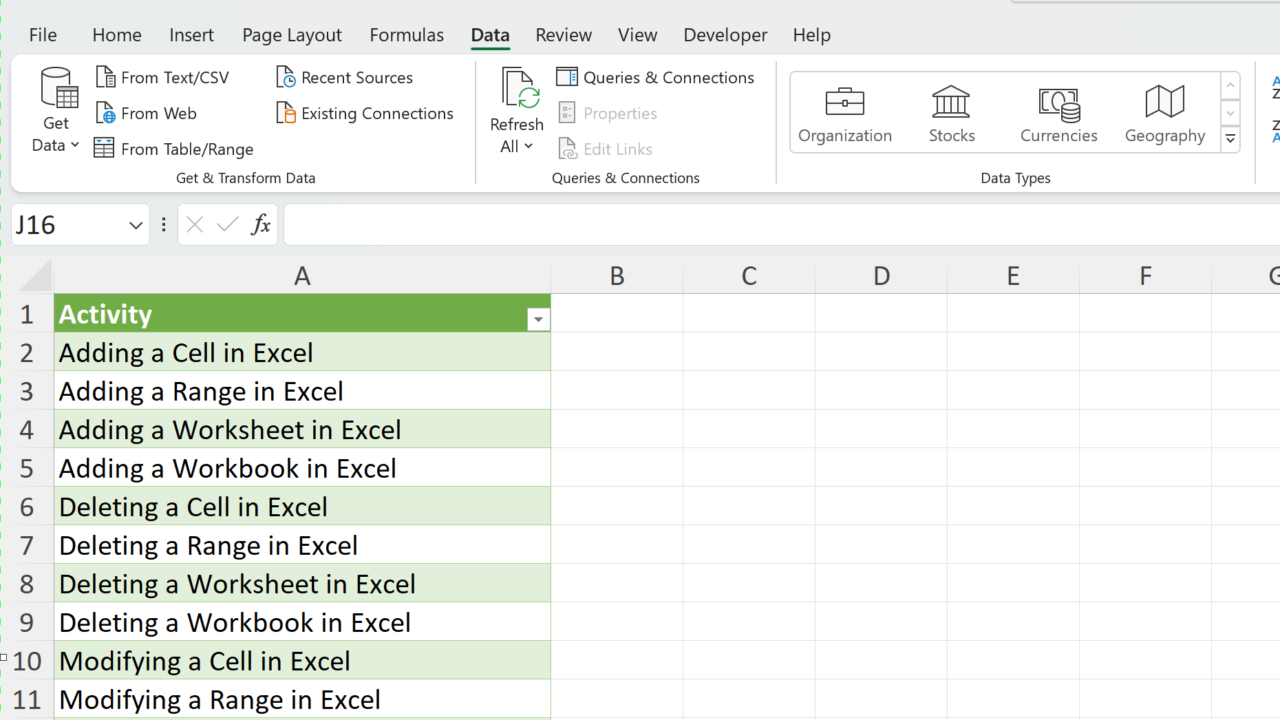Click From Table/Range icon
Screen dimensions: 1280x720
click(x=104, y=149)
